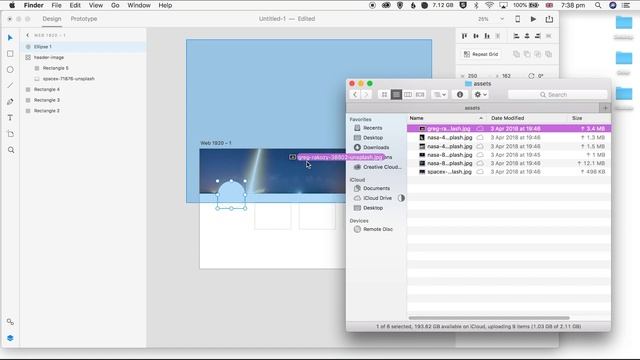Switch to the Design tab

(x=52, y=19)
